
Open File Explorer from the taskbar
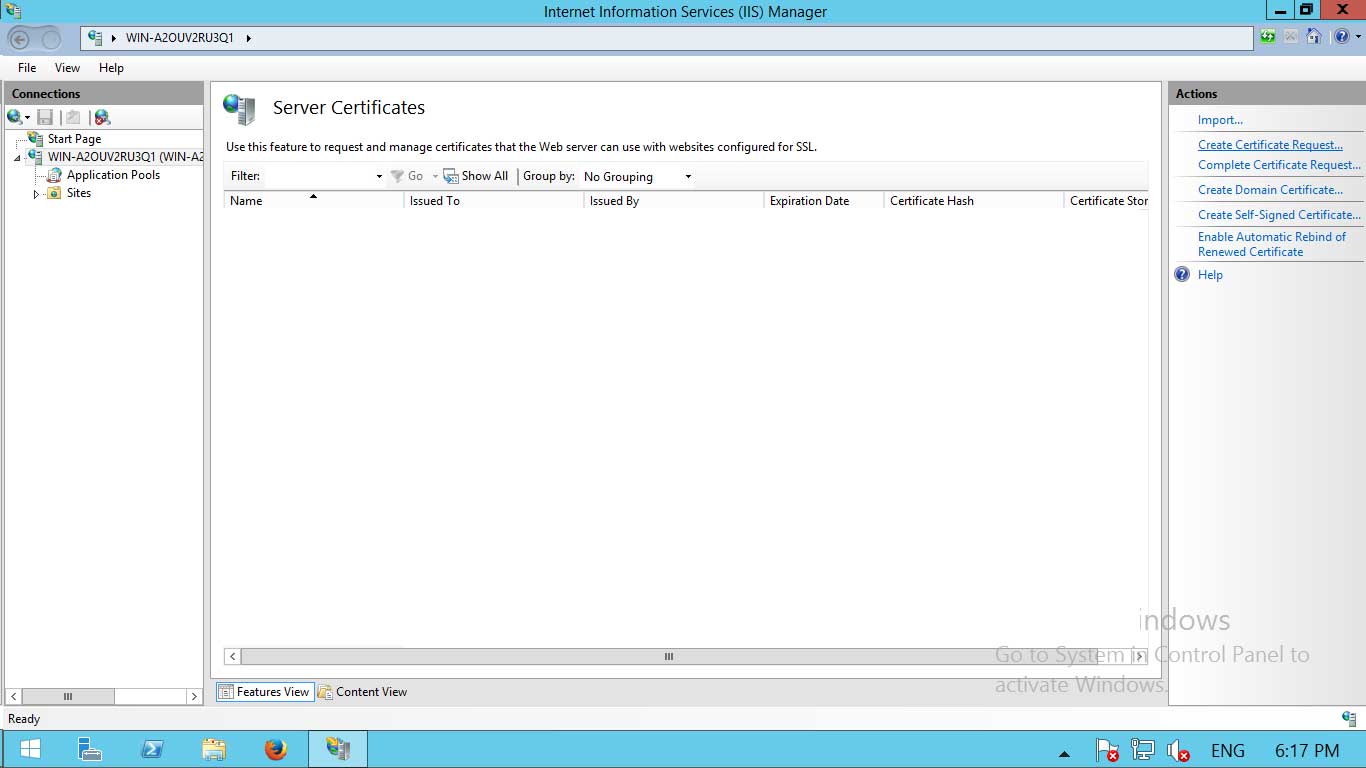pos(214,749)
